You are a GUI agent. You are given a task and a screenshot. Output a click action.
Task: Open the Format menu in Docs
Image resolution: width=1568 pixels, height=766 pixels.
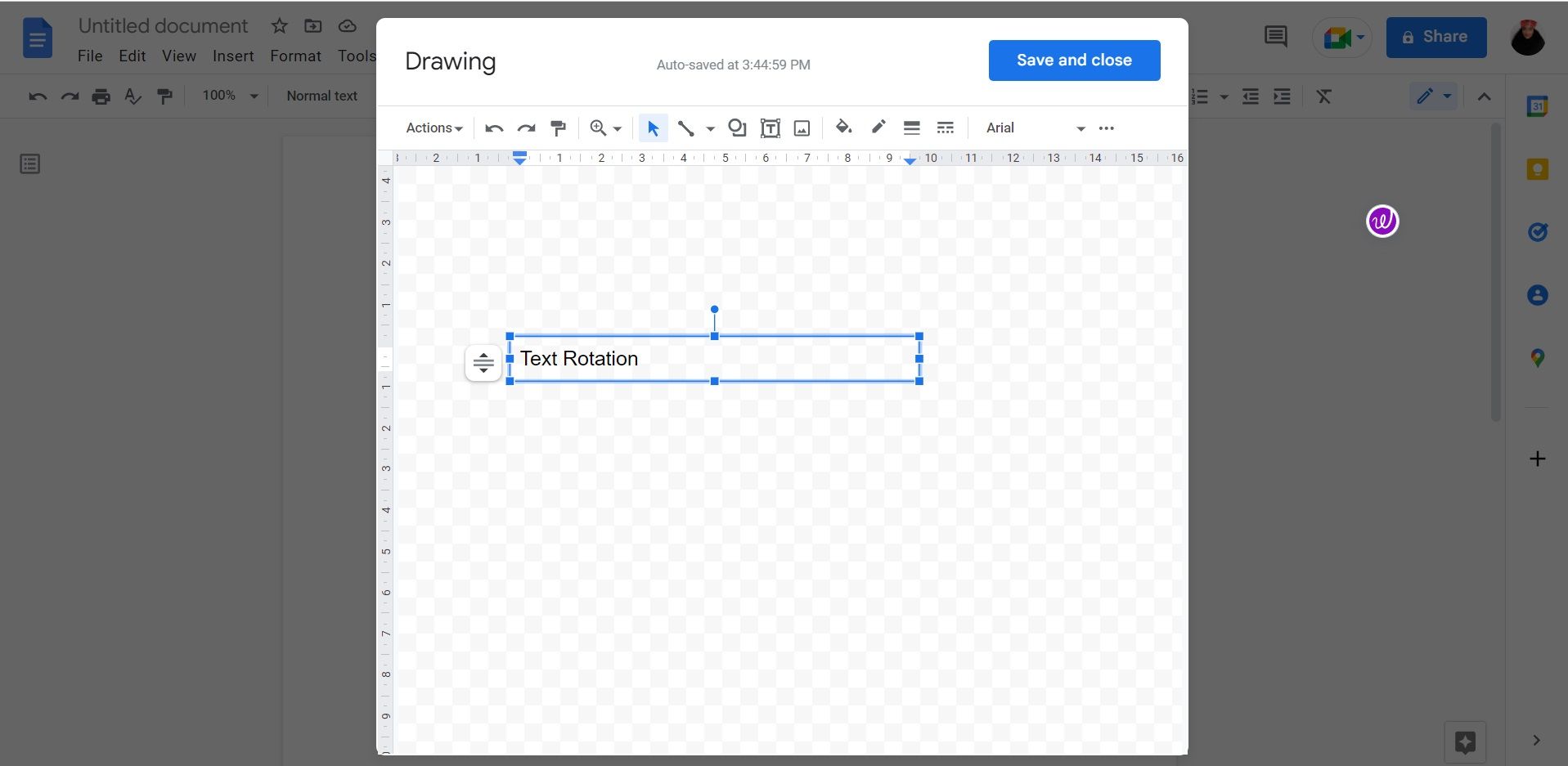[295, 56]
